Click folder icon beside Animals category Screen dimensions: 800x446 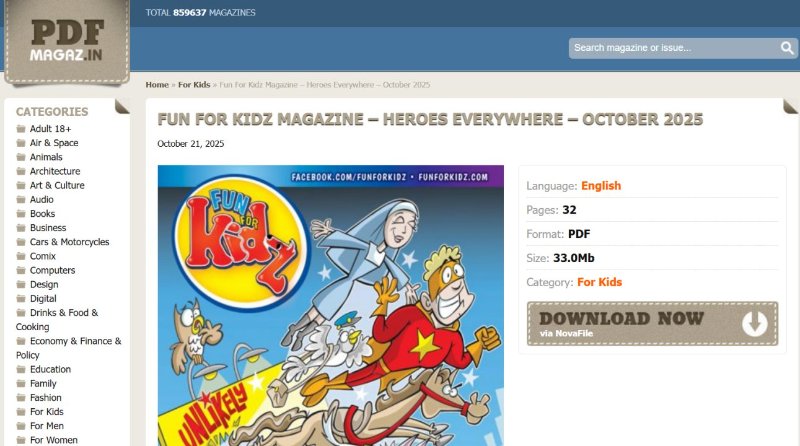[21, 157]
